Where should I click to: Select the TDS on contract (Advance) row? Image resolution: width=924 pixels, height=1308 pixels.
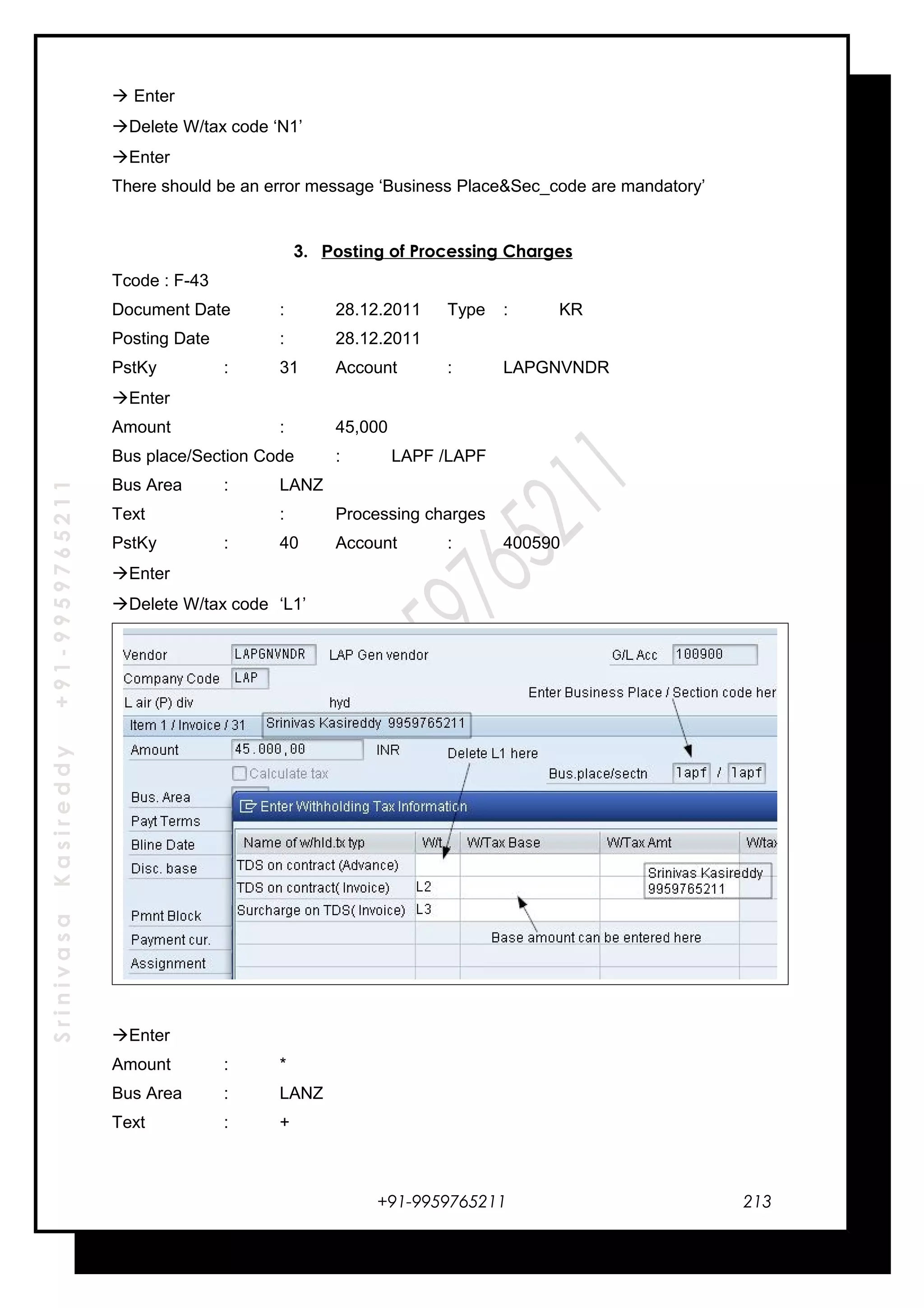[318, 865]
